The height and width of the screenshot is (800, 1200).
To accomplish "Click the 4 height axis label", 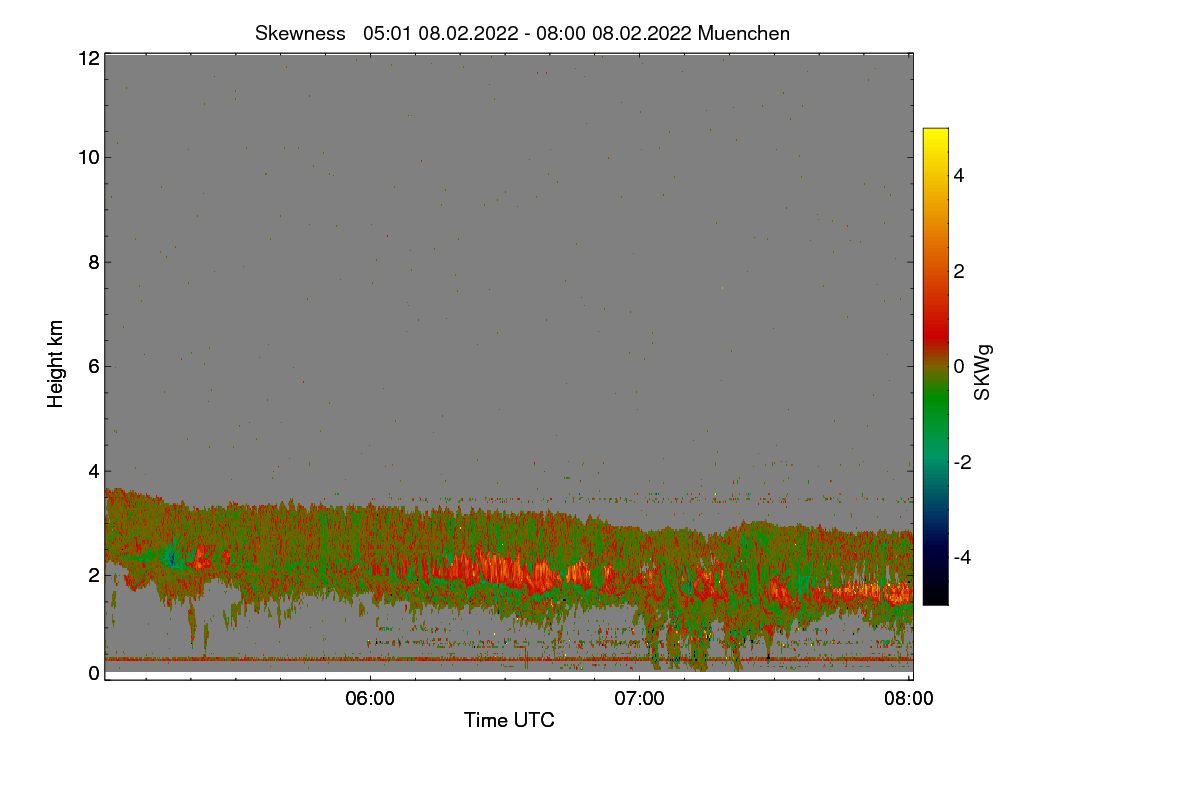I will click(93, 470).
